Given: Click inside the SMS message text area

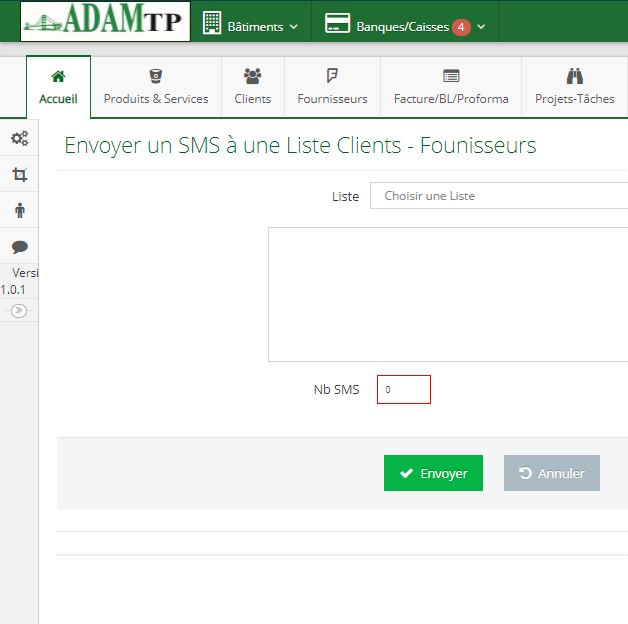Looking at the screenshot, I should coord(448,294).
